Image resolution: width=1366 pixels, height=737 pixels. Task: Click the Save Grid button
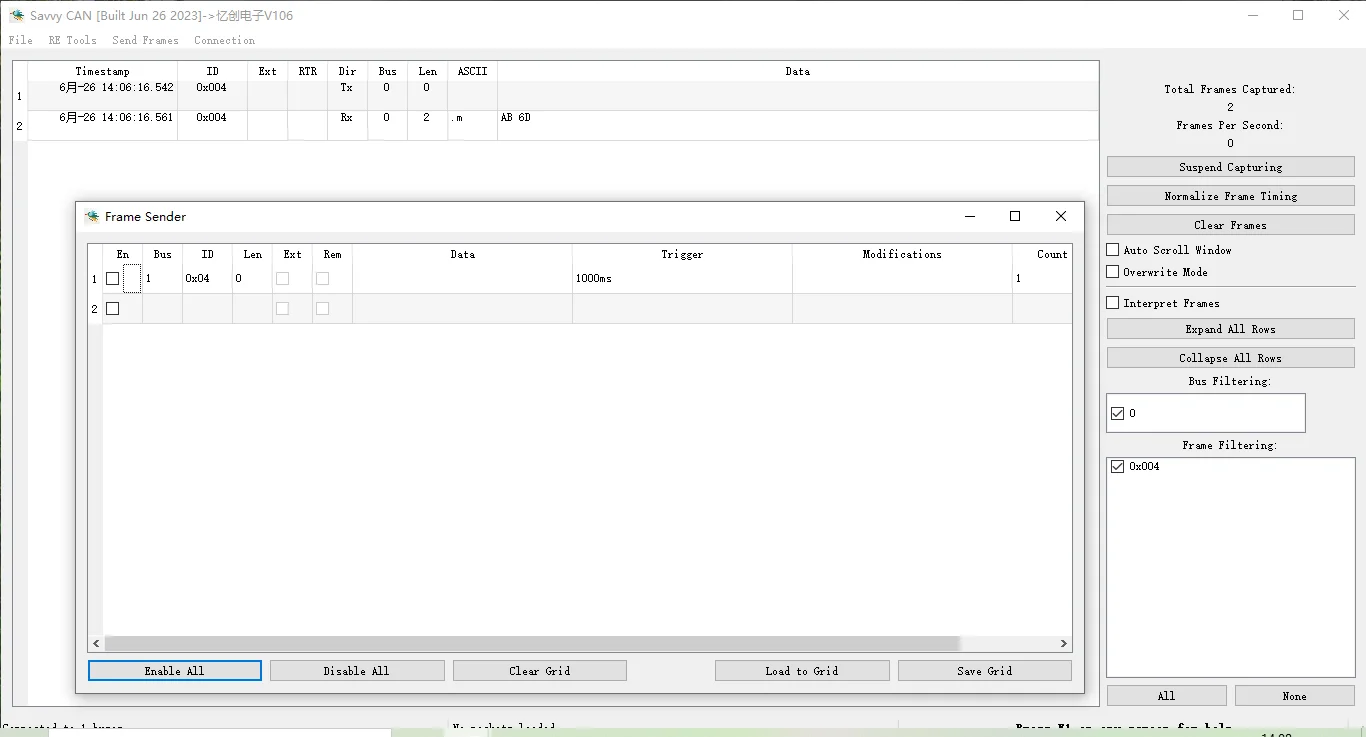984,670
